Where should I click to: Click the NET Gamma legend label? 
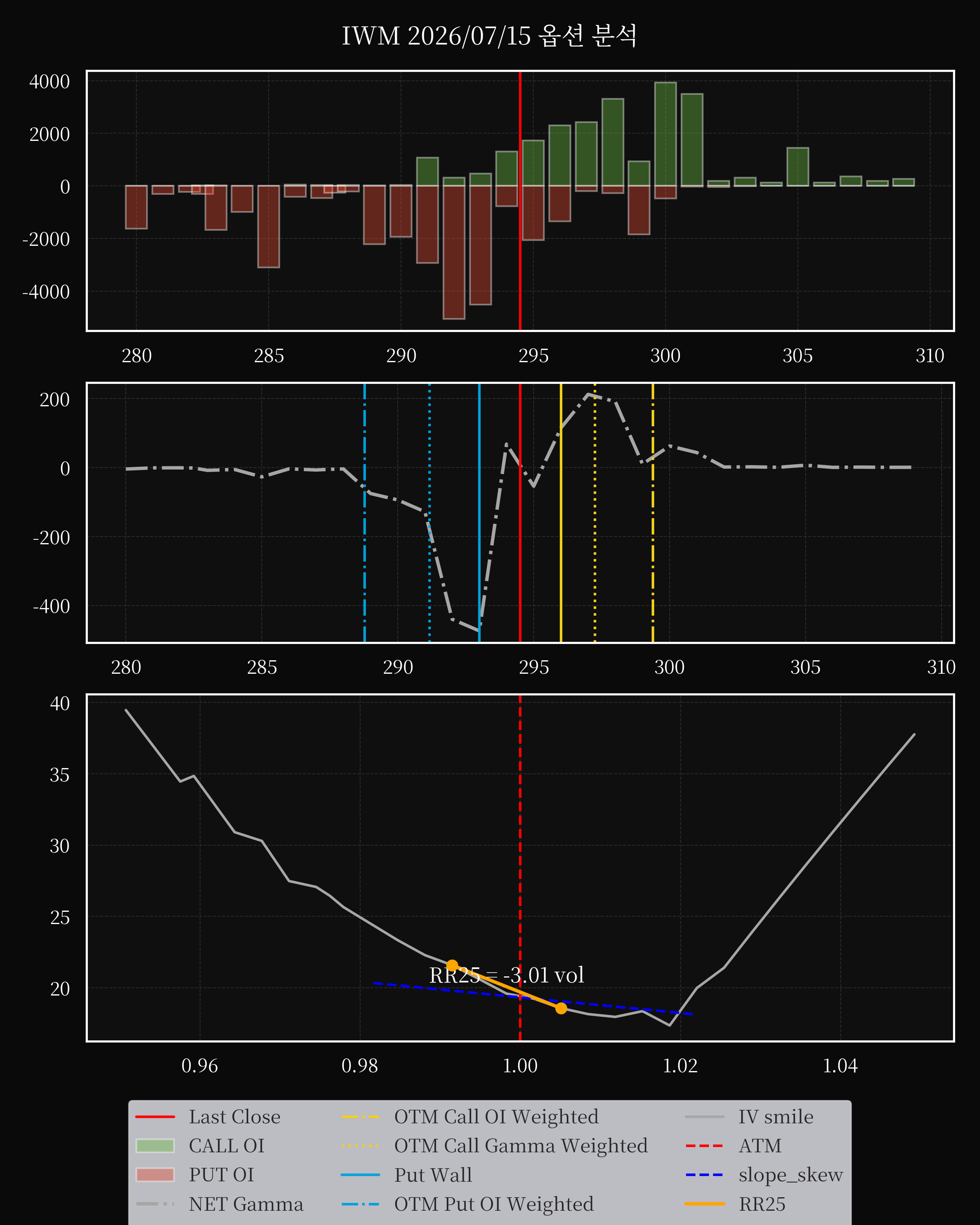(246, 1204)
